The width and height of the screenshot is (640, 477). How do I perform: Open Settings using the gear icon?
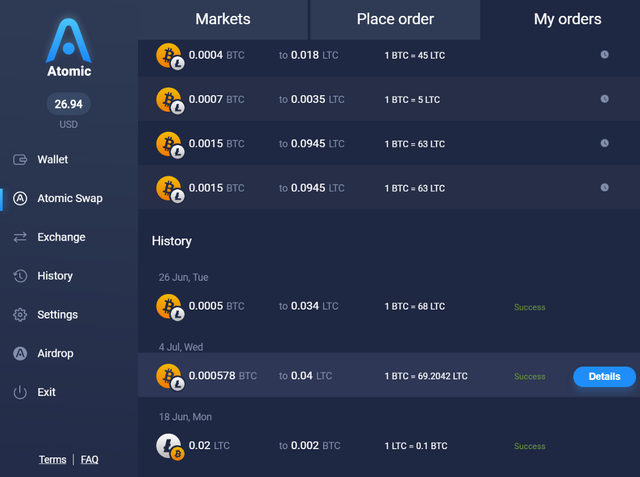click(x=20, y=315)
